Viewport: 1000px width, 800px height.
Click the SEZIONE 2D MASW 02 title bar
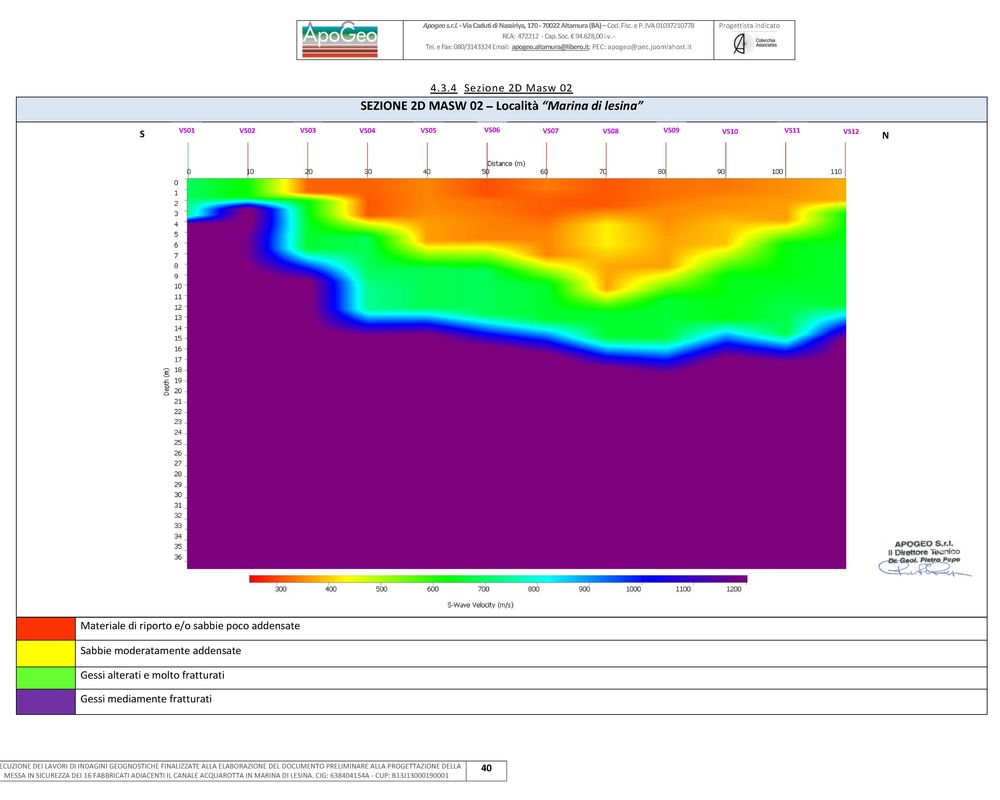click(500, 107)
